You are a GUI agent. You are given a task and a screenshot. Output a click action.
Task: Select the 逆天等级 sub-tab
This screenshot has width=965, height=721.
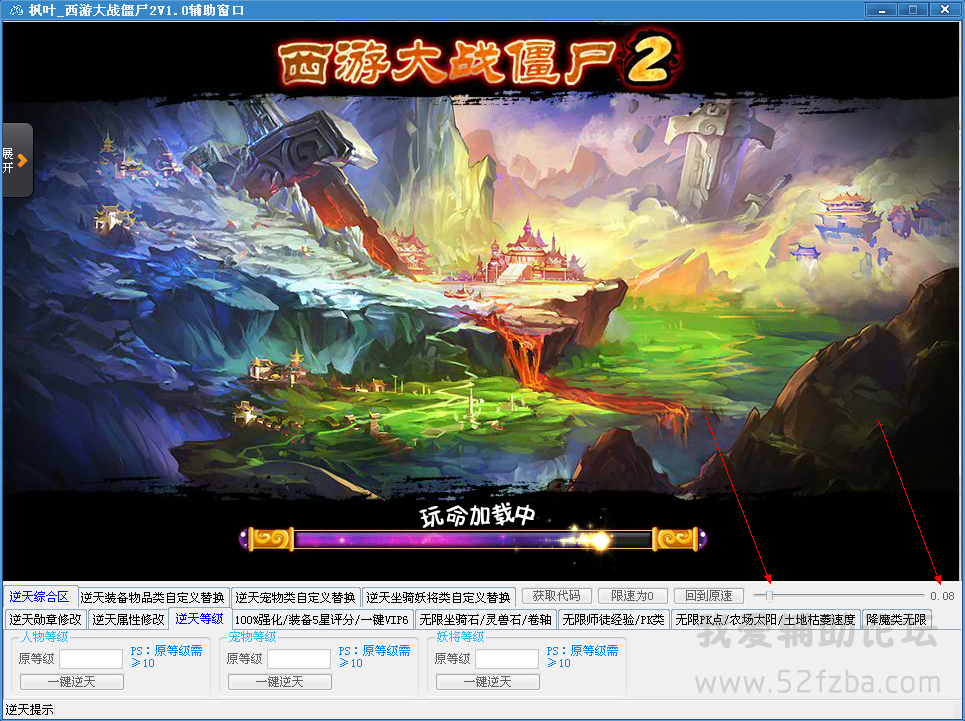tap(199, 618)
